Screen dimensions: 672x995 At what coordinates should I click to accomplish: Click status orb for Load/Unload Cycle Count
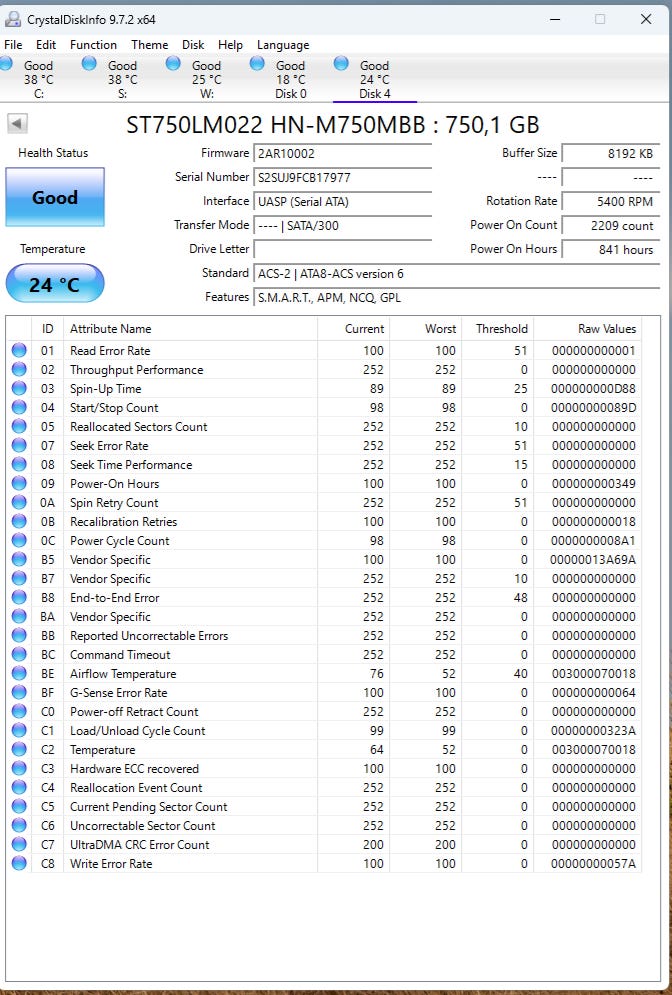click(19, 730)
